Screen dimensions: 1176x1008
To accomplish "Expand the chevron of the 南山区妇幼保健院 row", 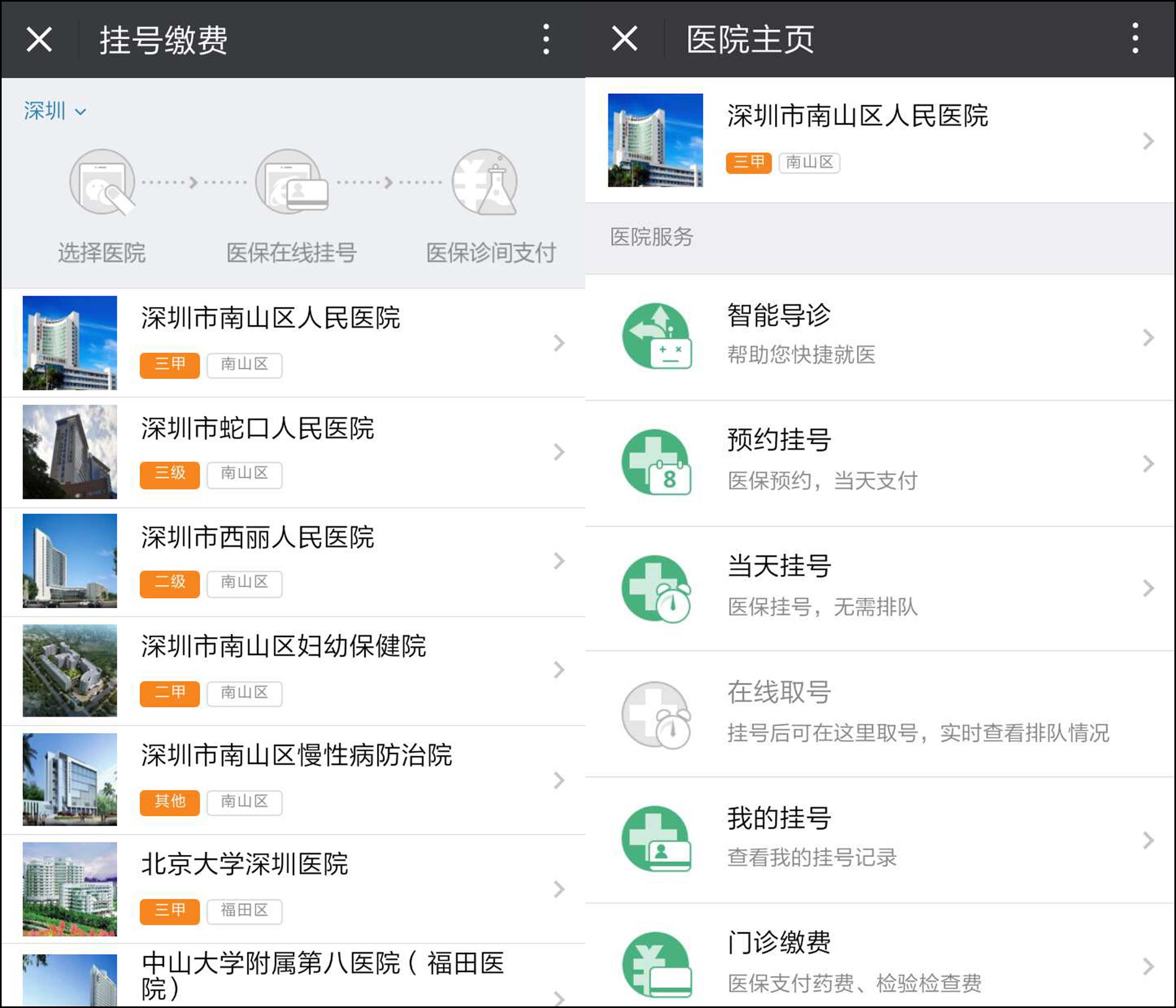I will click(x=559, y=670).
